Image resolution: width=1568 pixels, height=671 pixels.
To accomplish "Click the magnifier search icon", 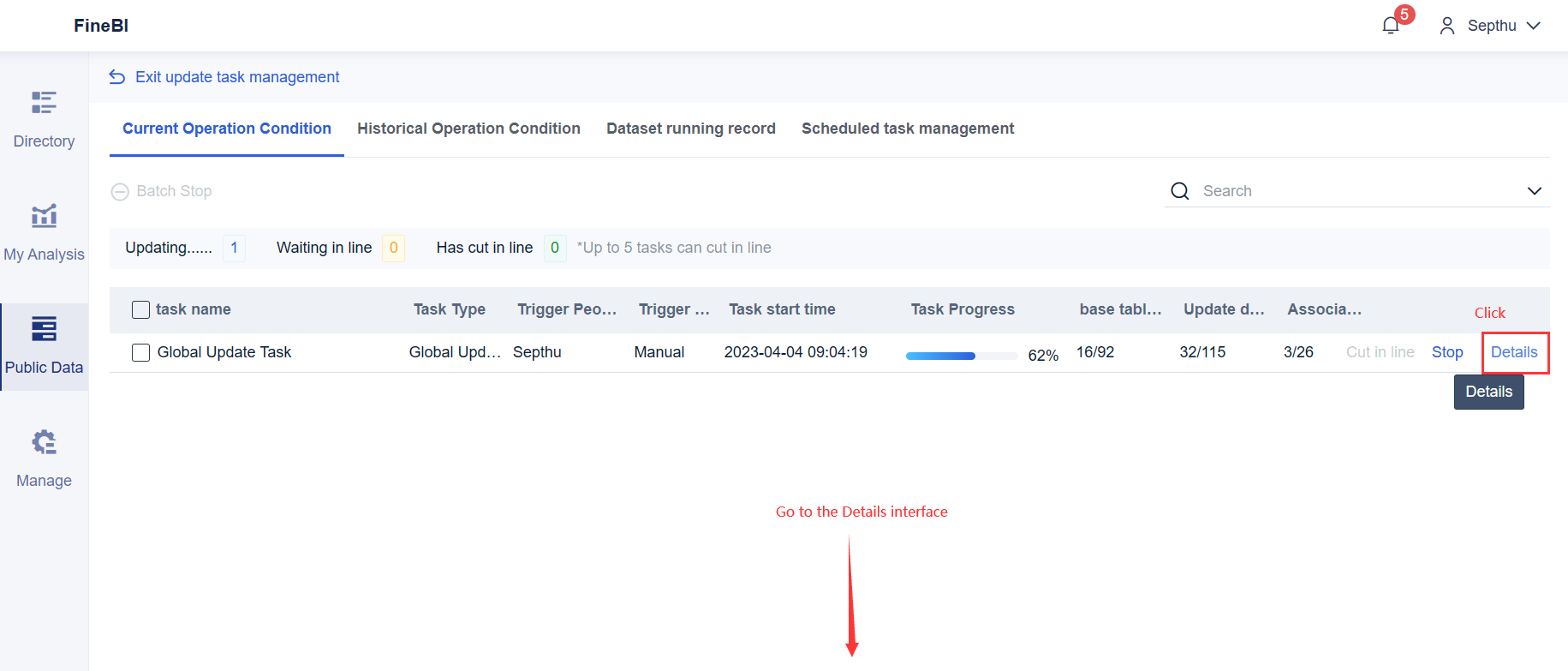I will point(1180,191).
